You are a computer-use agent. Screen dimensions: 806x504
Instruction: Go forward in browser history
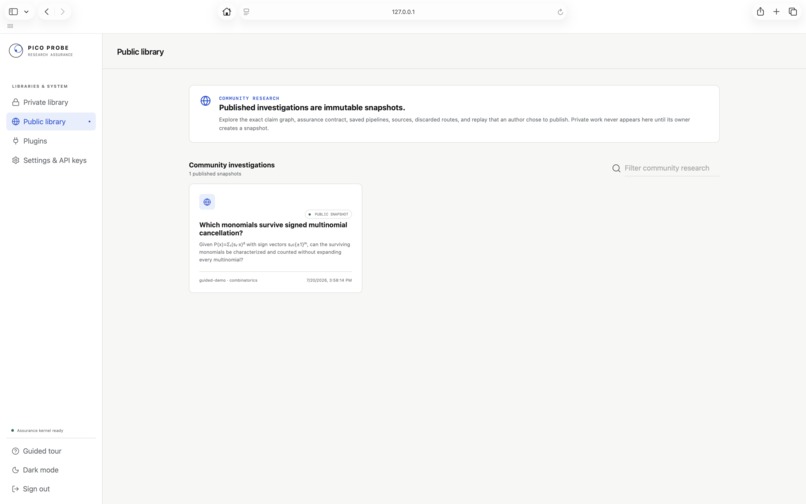click(63, 12)
